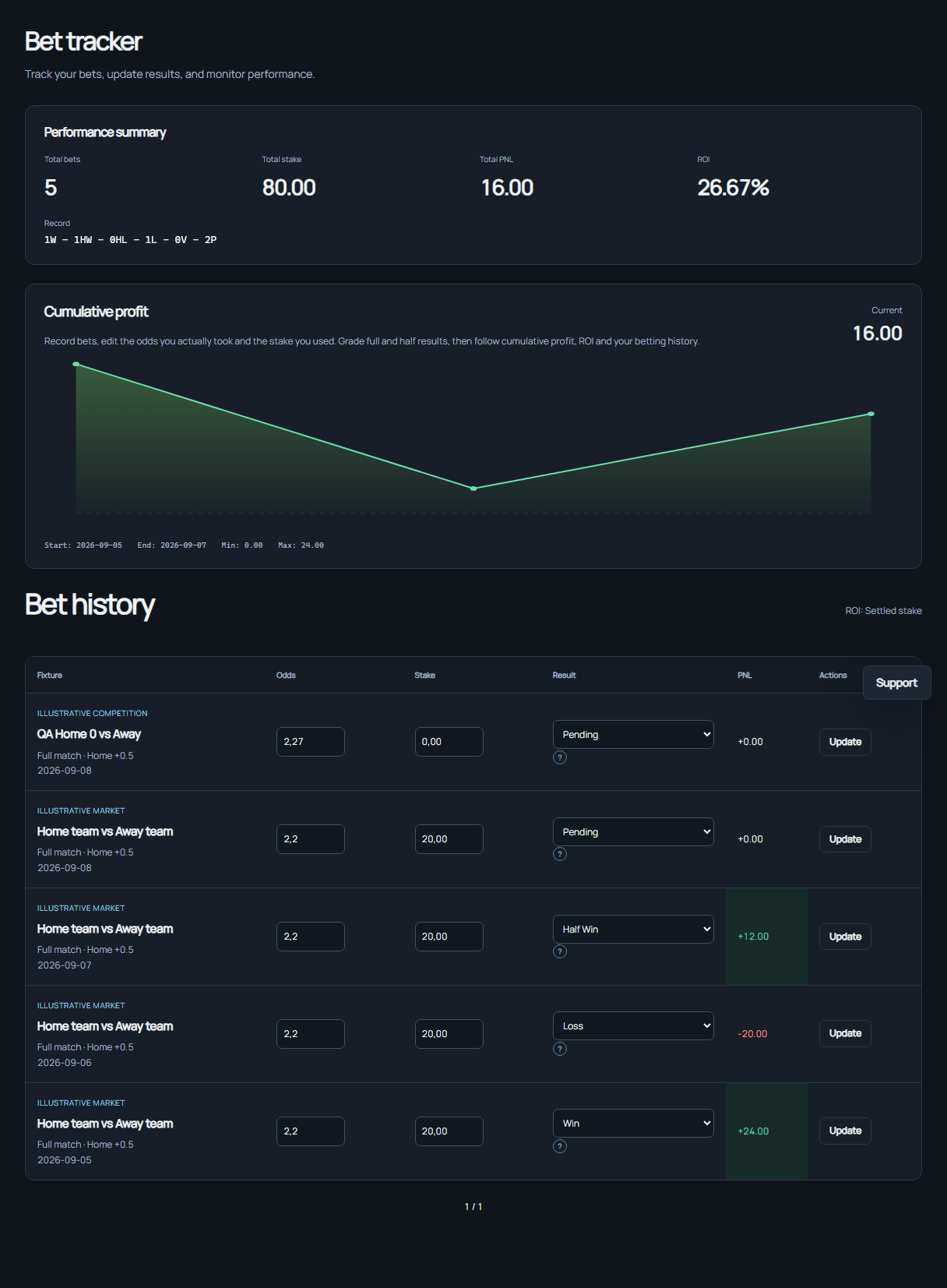The image size is (947, 1288).
Task: Click the +24.00 PNL cell
Action: tap(766, 1131)
